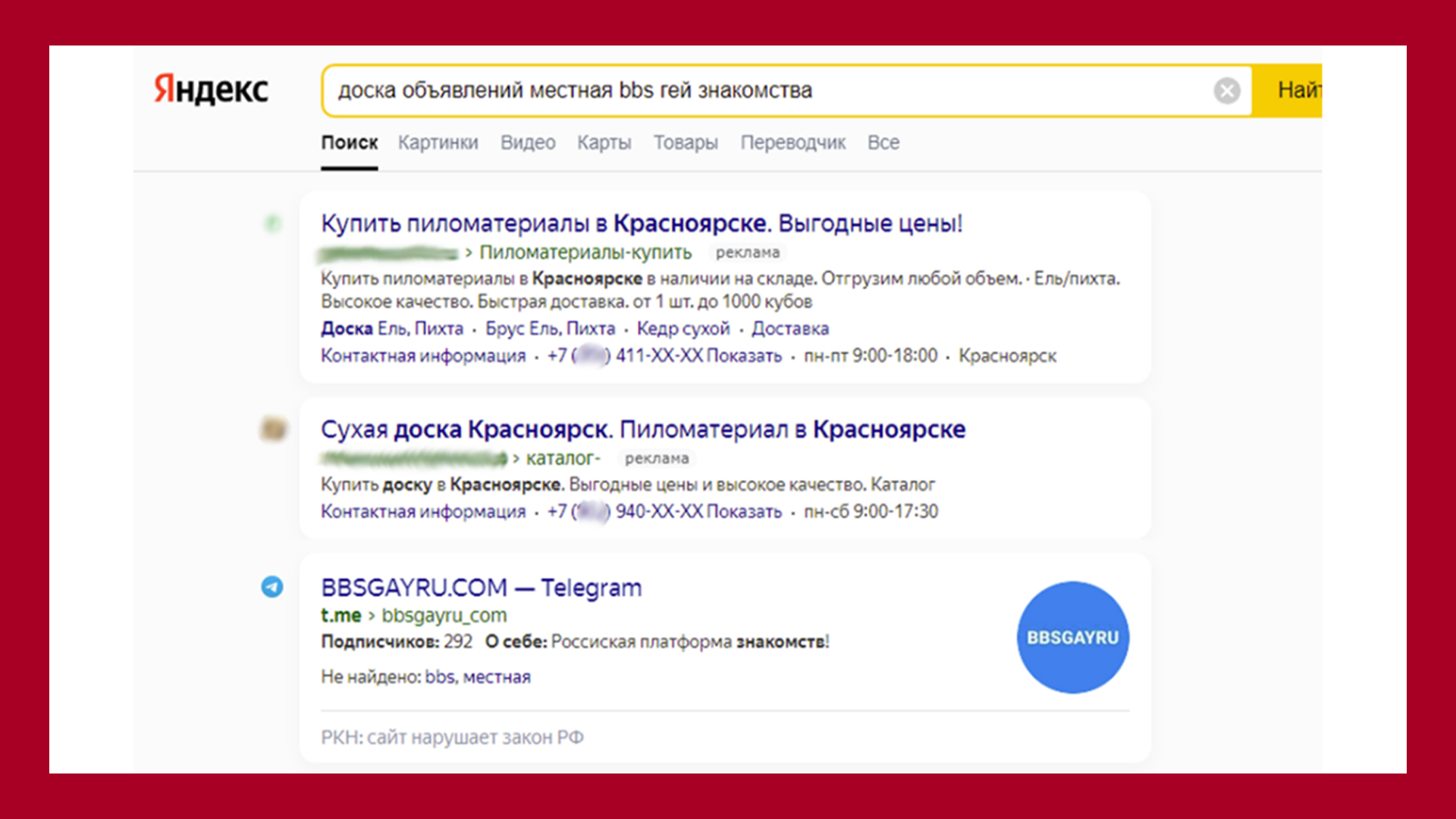Click the t.me domain link
Screen dimensions: 1456x819
(340, 615)
